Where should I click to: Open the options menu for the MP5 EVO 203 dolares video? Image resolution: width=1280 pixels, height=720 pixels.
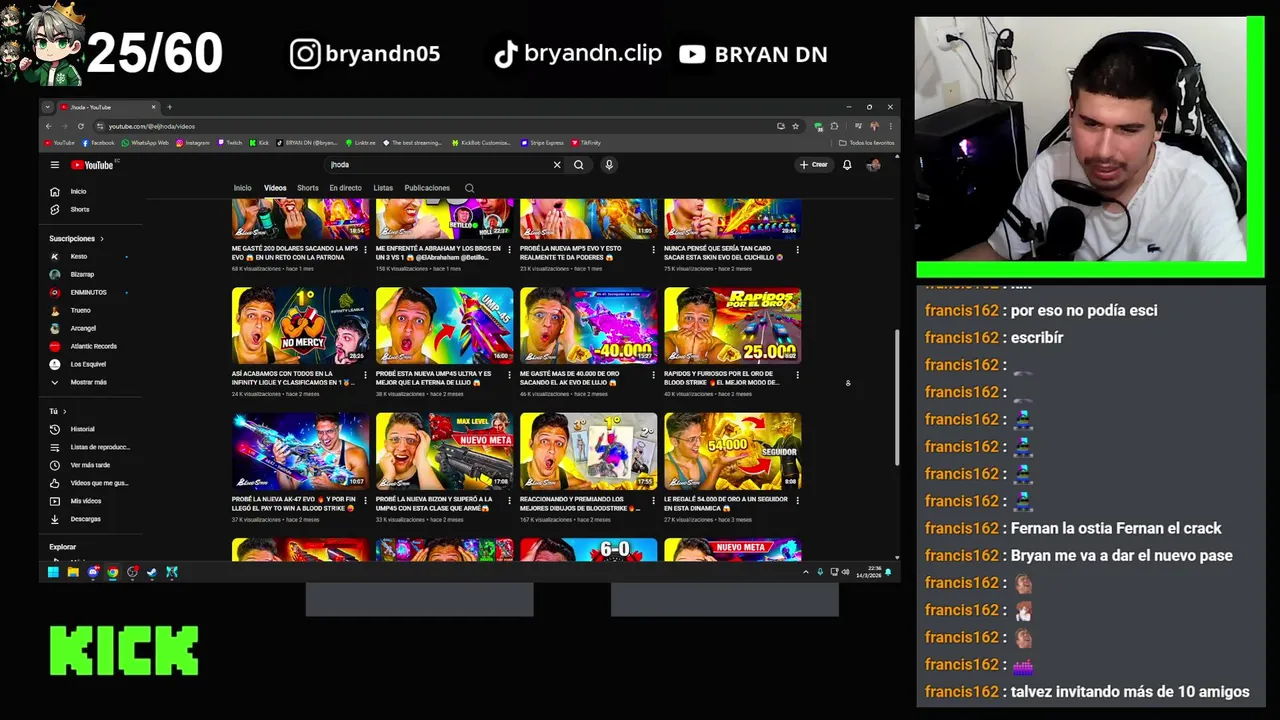point(365,249)
